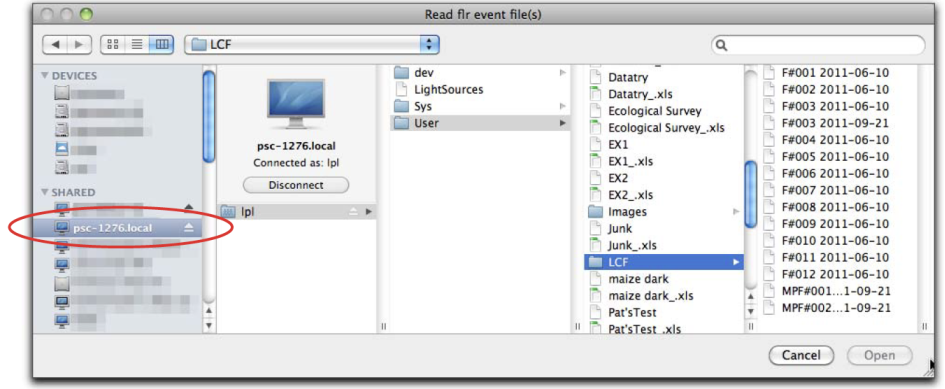
Task: Select maize dark_.xls file
Action: click(664, 296)
